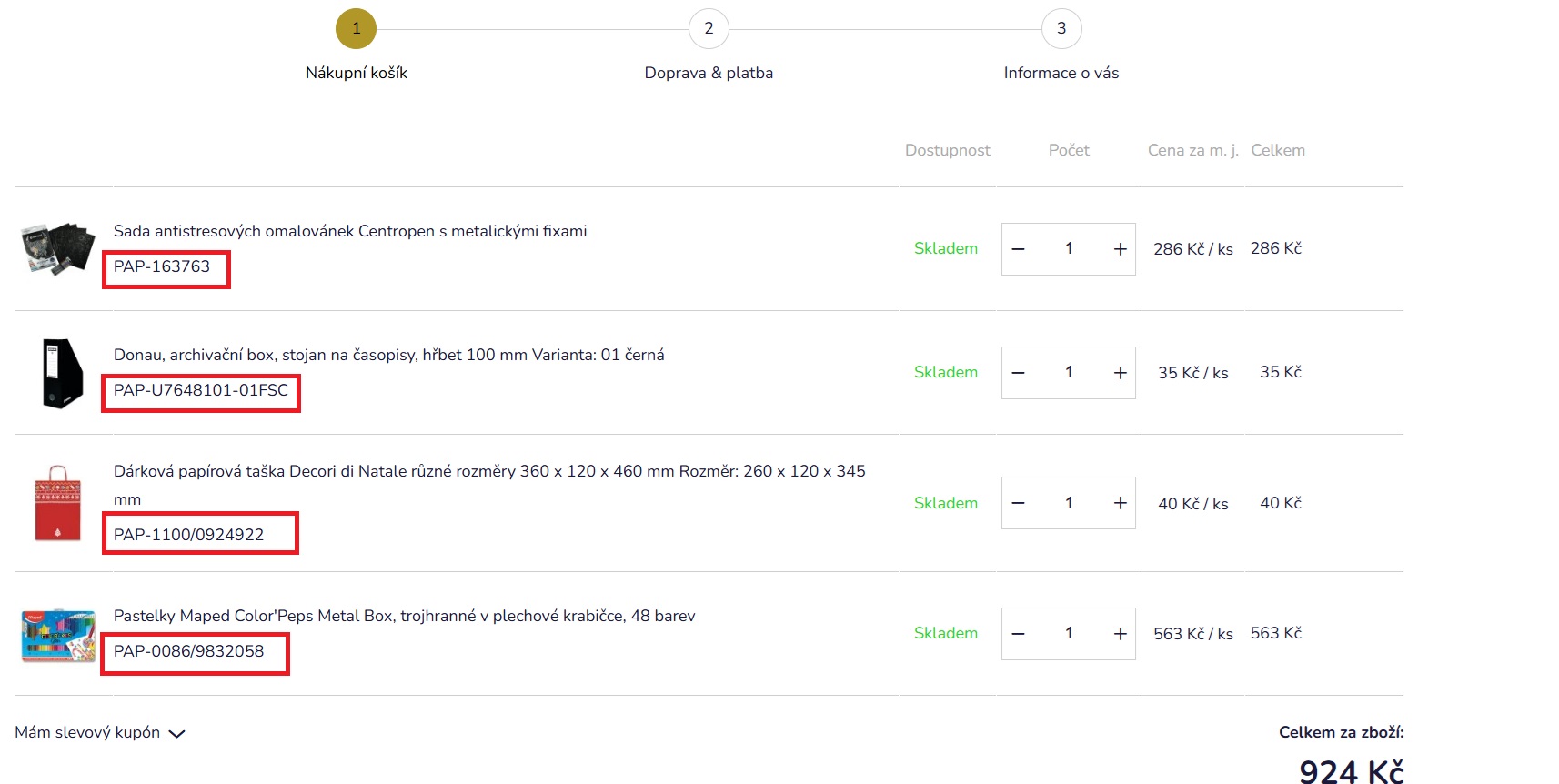Open Sada antistresových omalovánek Centropen product link

[350, 231]
